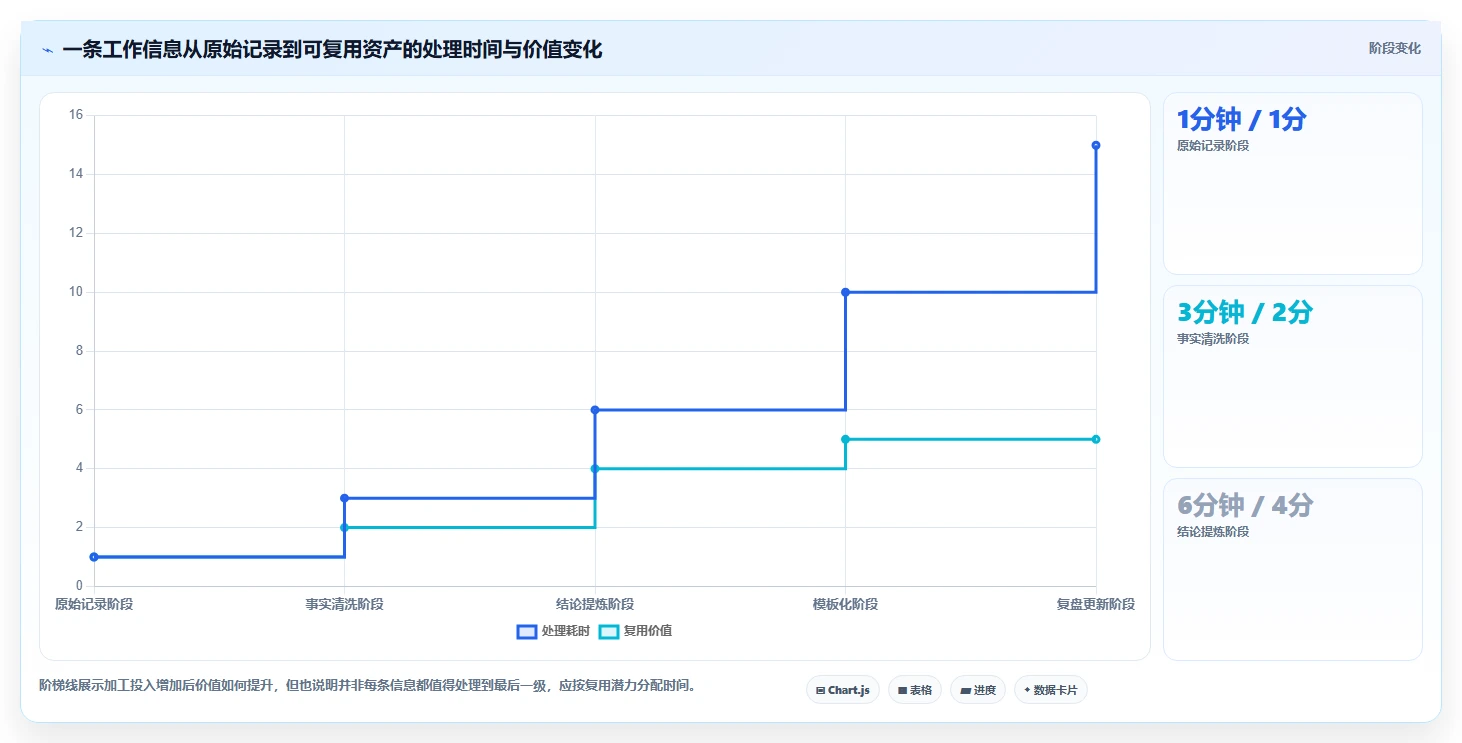1462x743 pixels.
Task: Click the Chart.js tag button
Action: [x=843, y=690]
